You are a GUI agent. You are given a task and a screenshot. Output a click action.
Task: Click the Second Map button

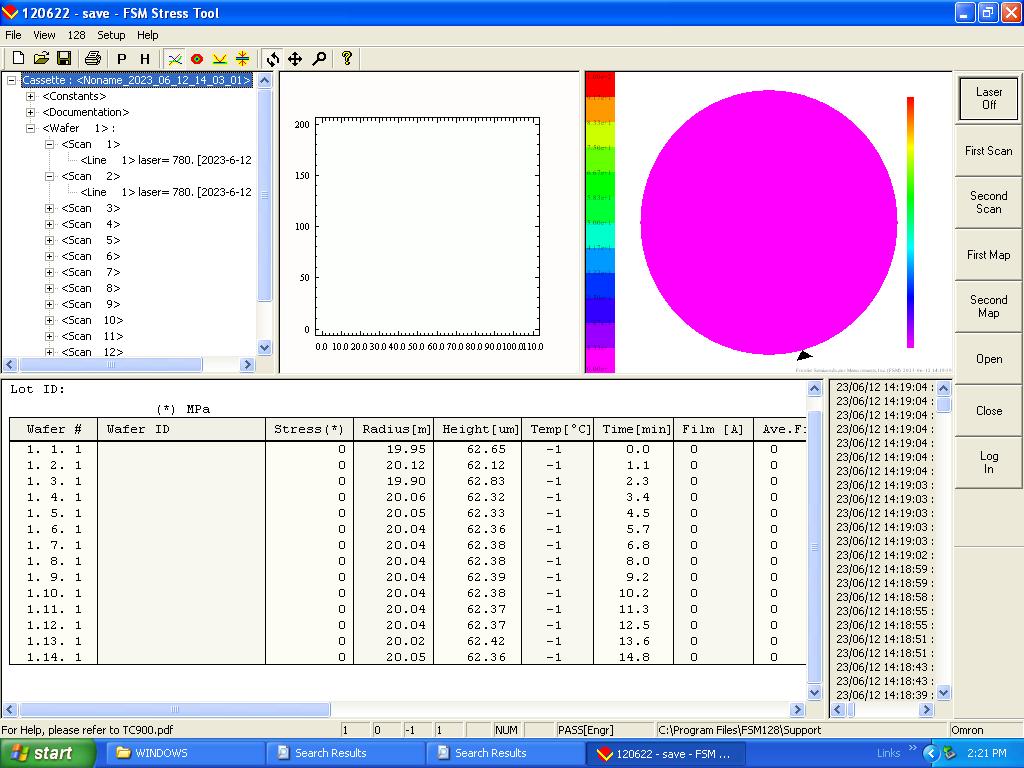tap(989, 306)
